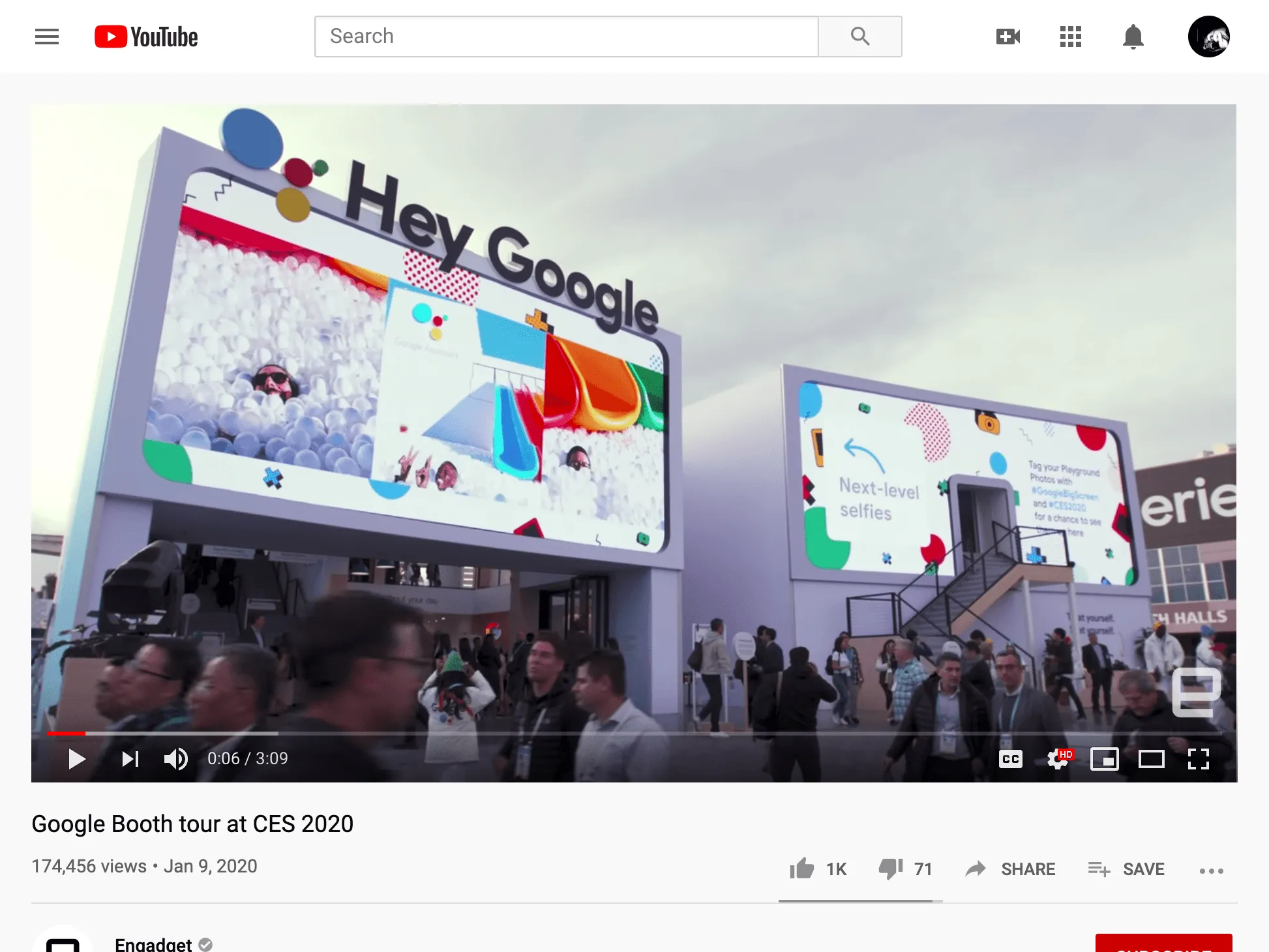Open the account avatar menu
Image resolution: width=1269 pixels, height=952 pixels.
coord(1209,37)
